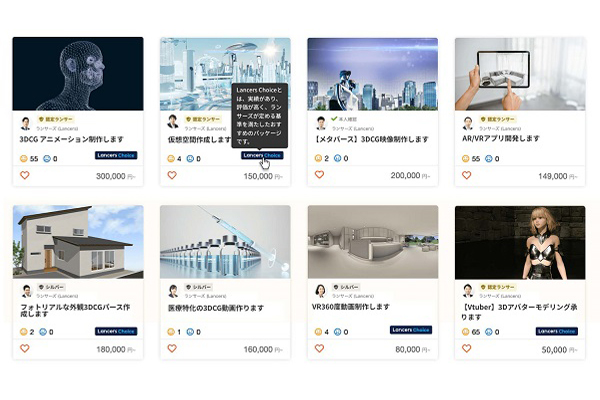The image size is (600, 400).
Task: Click heart icon on 50,000円 Vtuber package
Action: click(x=466, y=348)
